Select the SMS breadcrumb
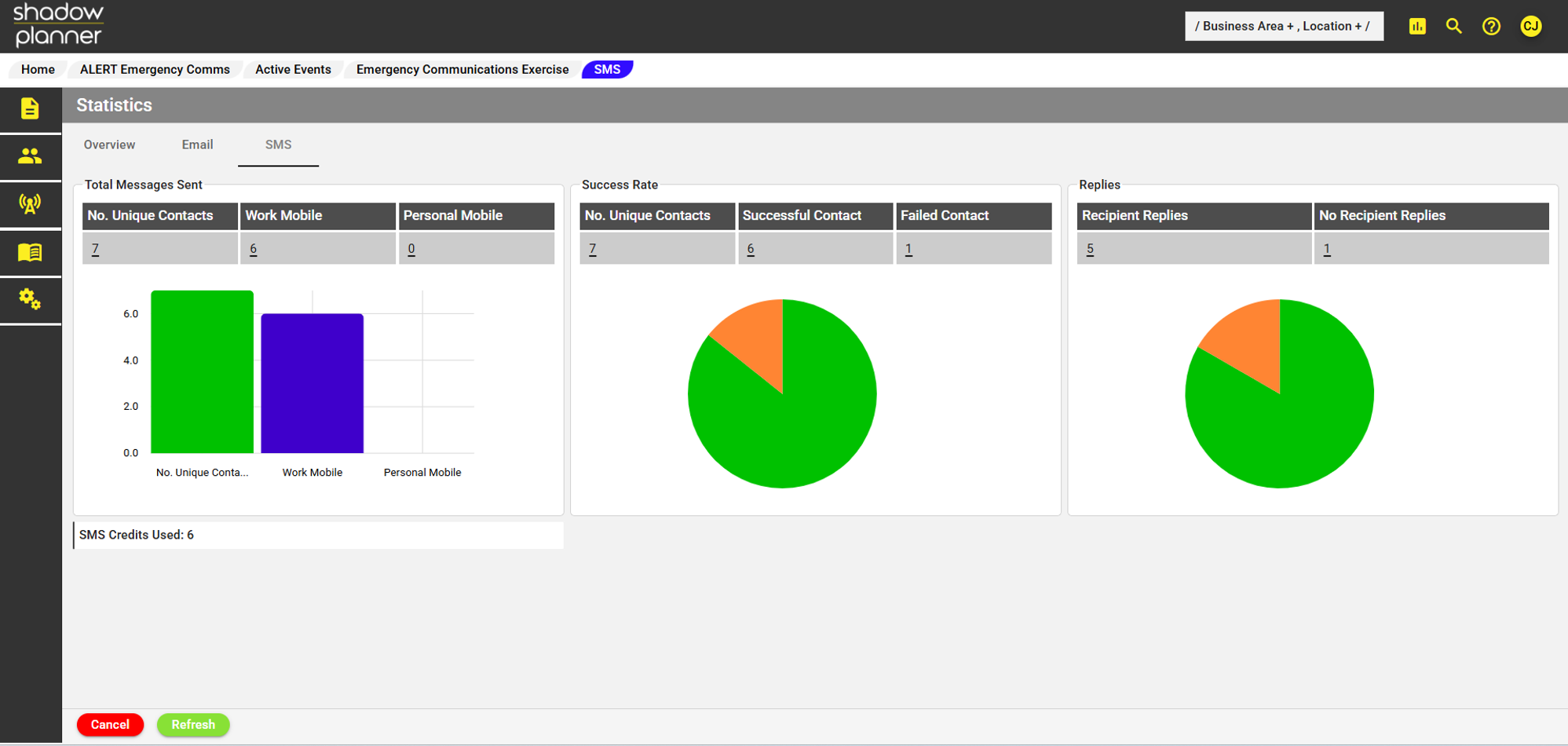The width and height of the screenshot is (1568, 746). [607, 69]
